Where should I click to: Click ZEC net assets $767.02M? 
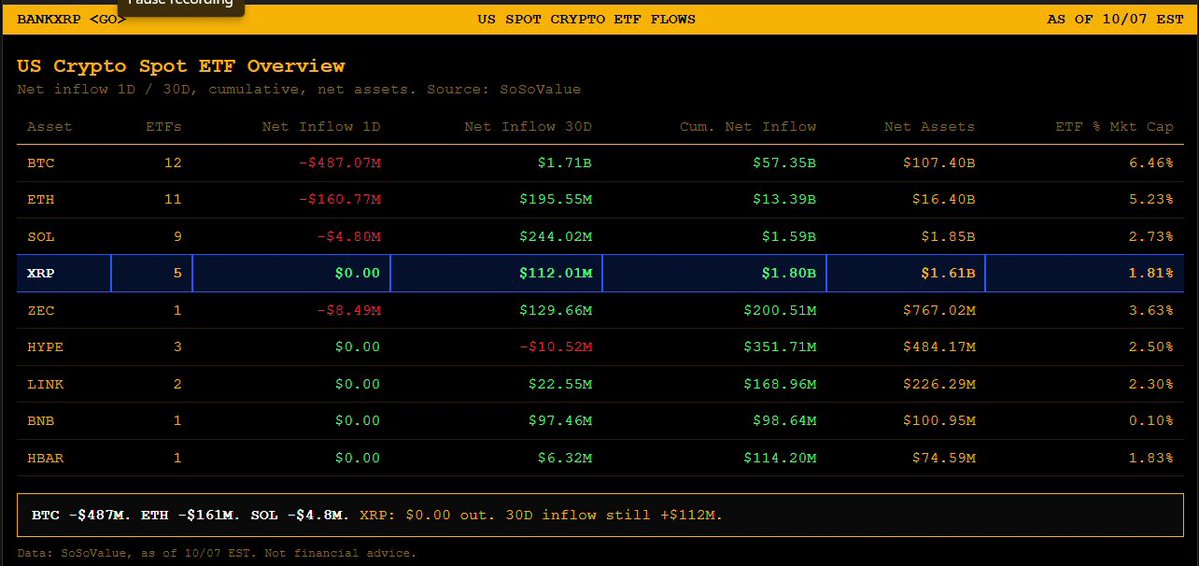point(939,310)
